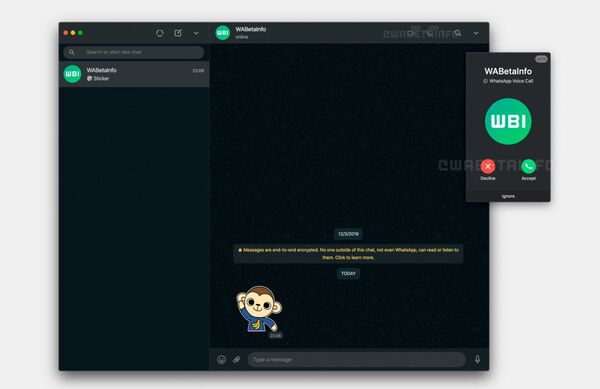Open the sidebar menu chevron
The width and height of the screenshot is (600, 389).
coord(196,33)
